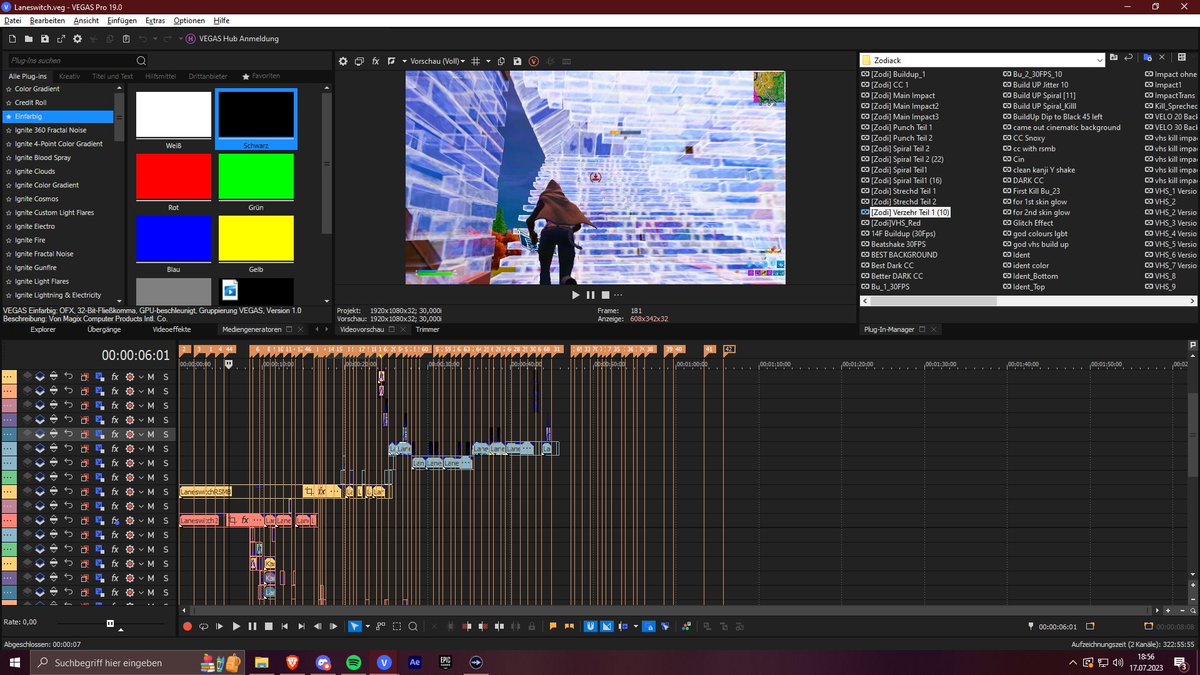This screenshot has width=1200, height=675.
Task: Insert a marker with orange marker icon
Action: (x=553, y=626)
